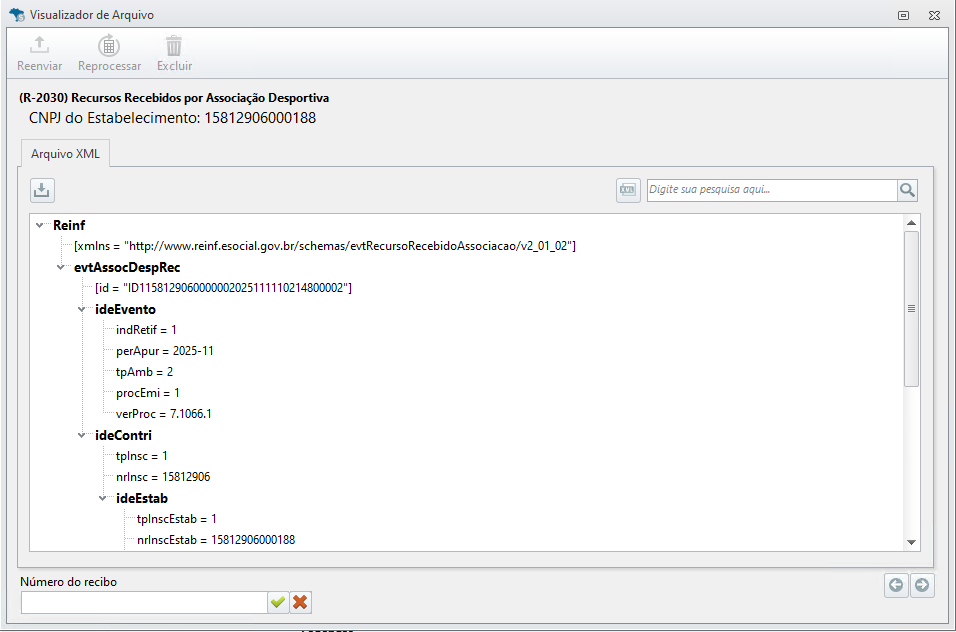This screenshot has width=956, height=632.
Task: Select the Arquivo XML tab
Action: [x=65, y=154]
